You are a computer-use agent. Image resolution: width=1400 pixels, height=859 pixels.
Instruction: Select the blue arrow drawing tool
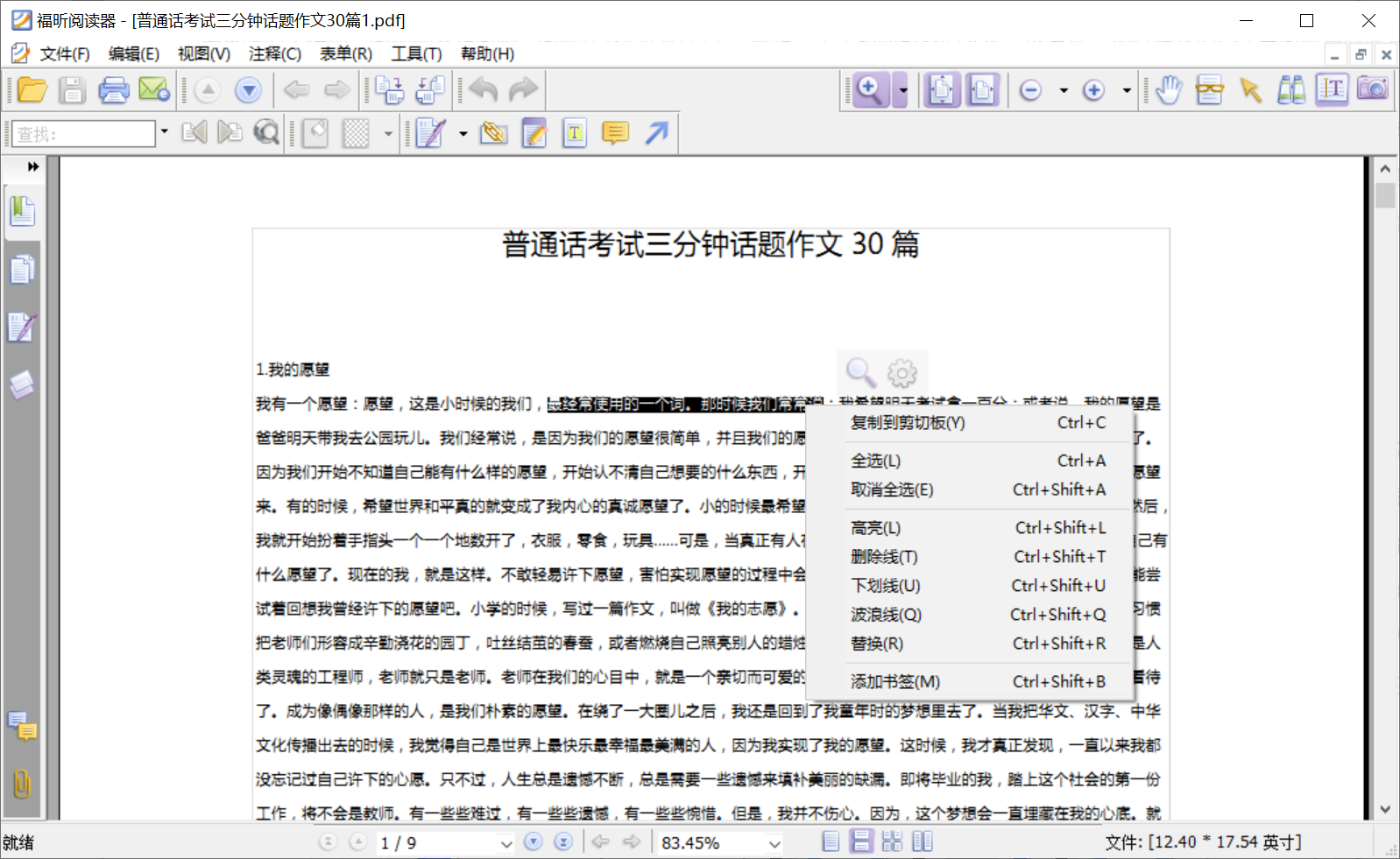[657, 133]
